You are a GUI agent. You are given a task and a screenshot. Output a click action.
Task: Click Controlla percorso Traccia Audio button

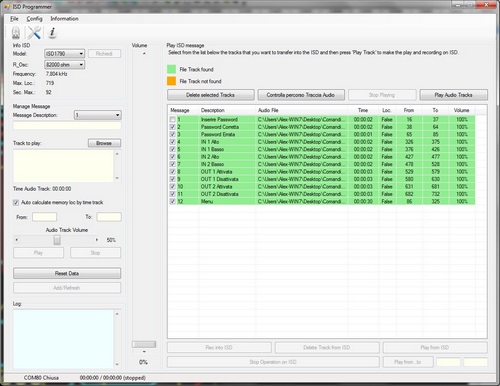pos(301,95)
